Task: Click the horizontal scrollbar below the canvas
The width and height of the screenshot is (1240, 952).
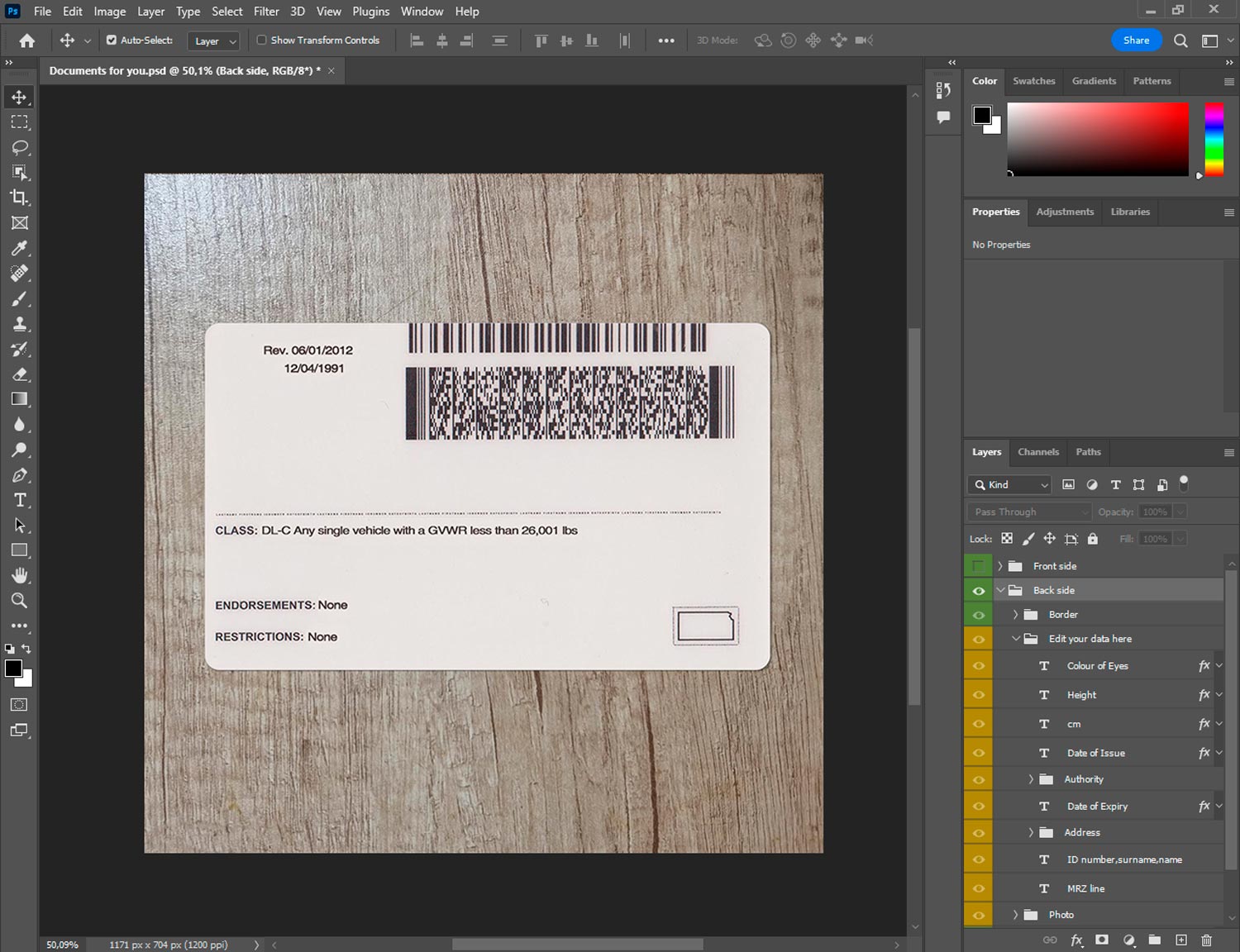Action: coord(577,944)
